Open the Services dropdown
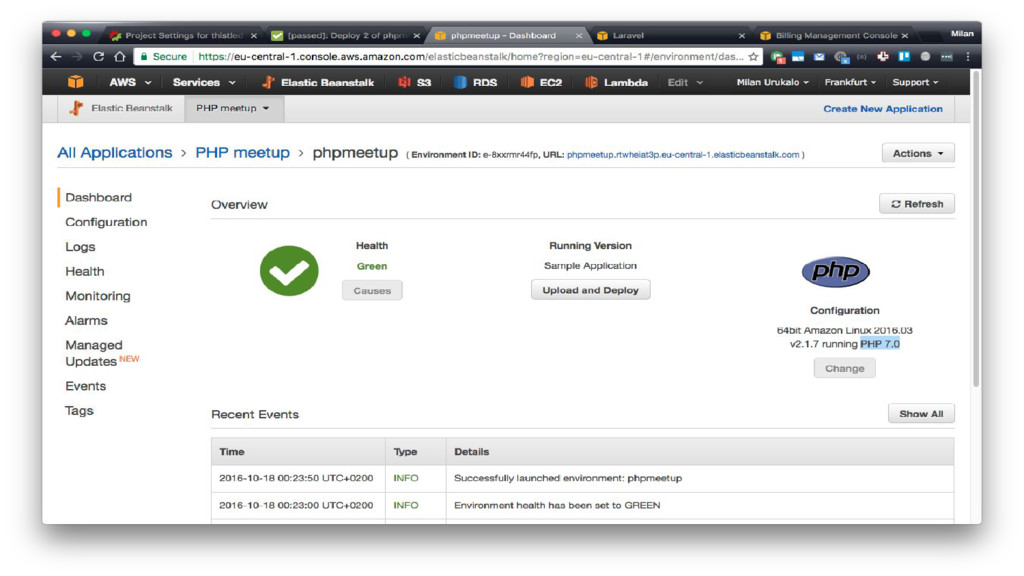This screenshot has height=576, width=1024. point(204,82)
